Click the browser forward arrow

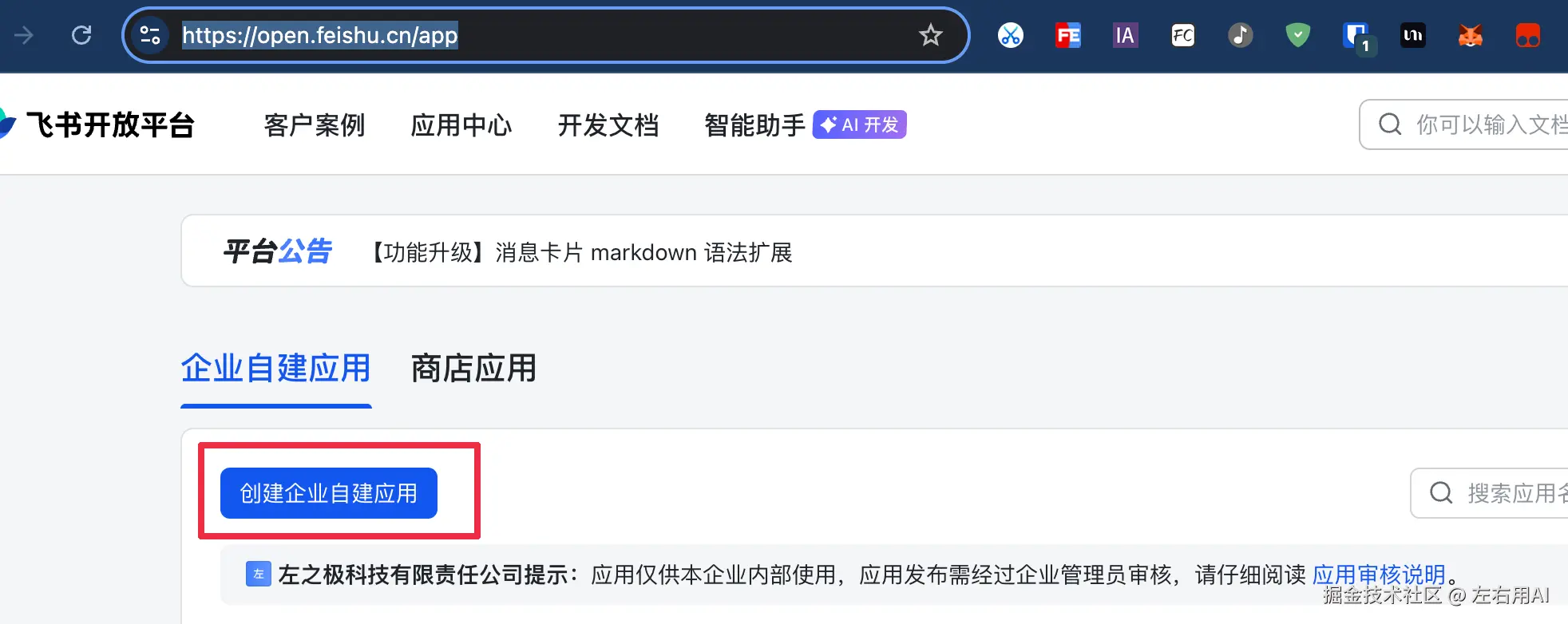(x=24, y=35)
